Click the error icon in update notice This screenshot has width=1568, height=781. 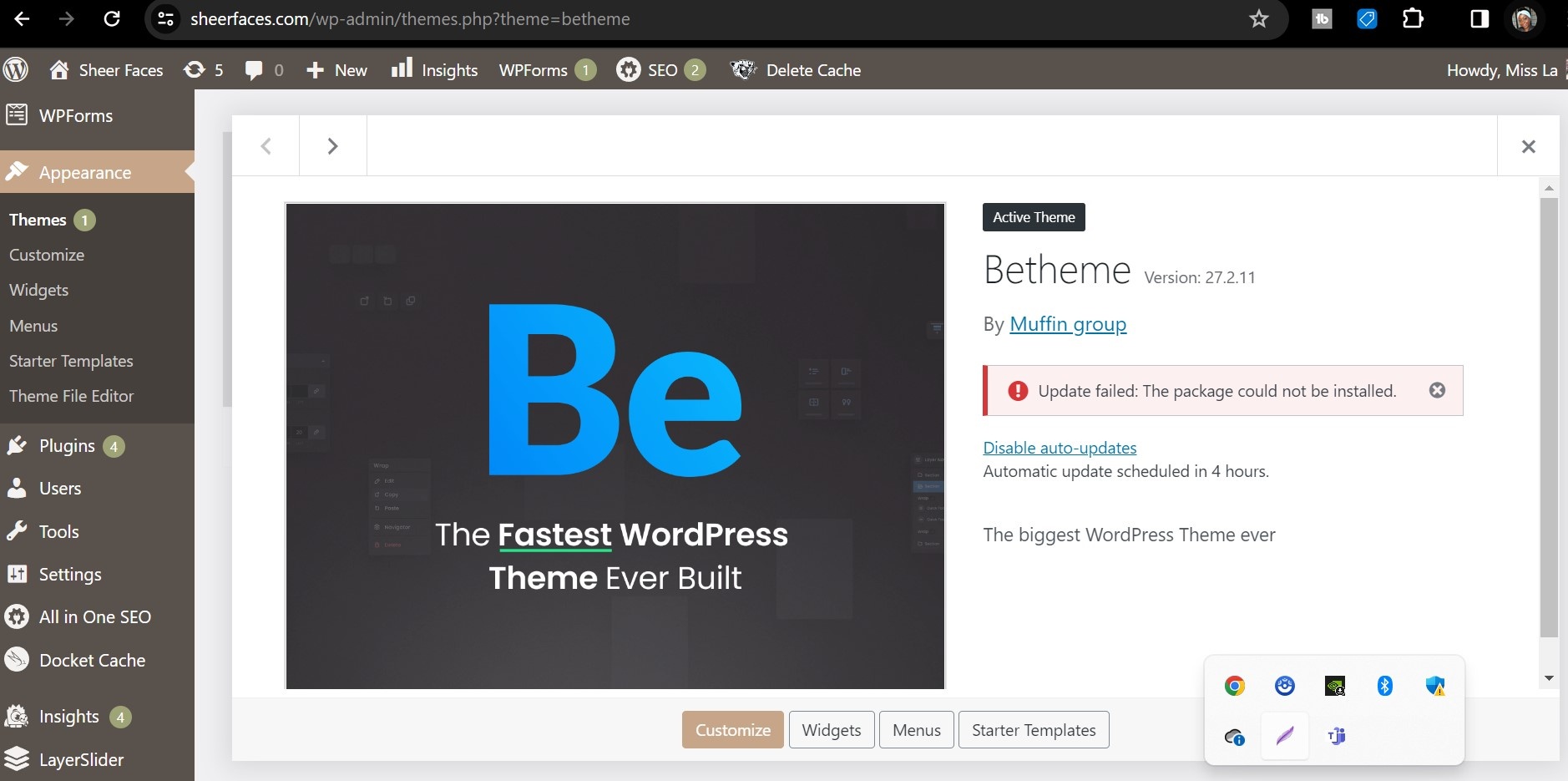coord(1018,391)
